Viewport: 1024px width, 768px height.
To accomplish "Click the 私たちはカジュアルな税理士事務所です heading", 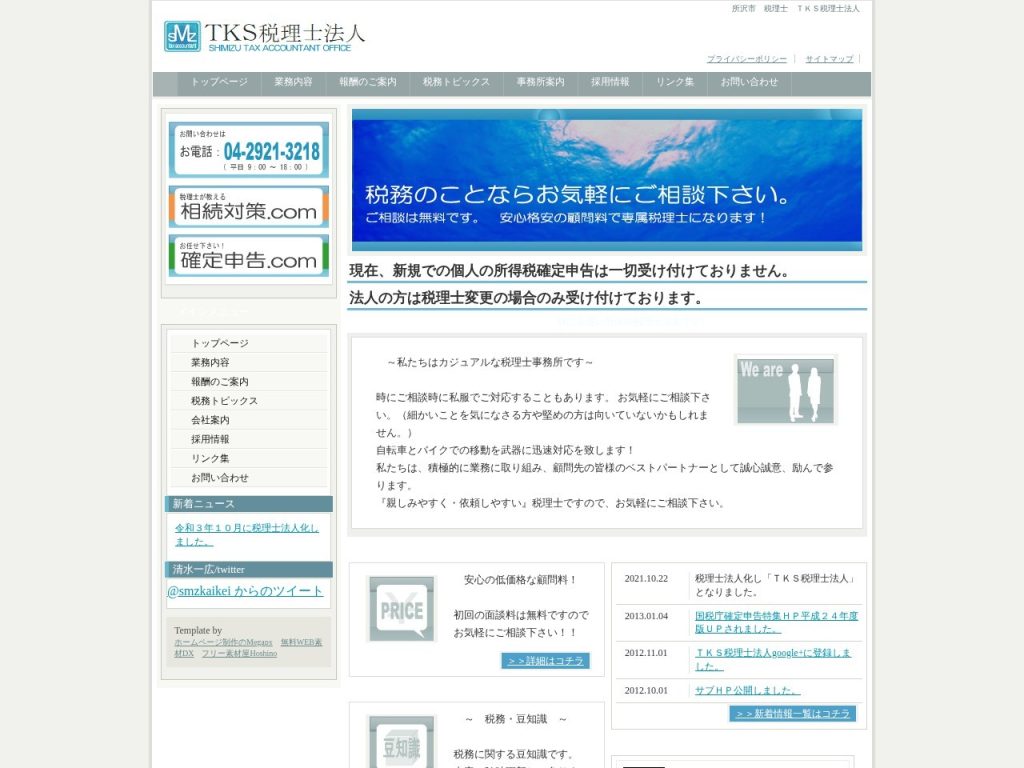I will click(x=490, y=362).
